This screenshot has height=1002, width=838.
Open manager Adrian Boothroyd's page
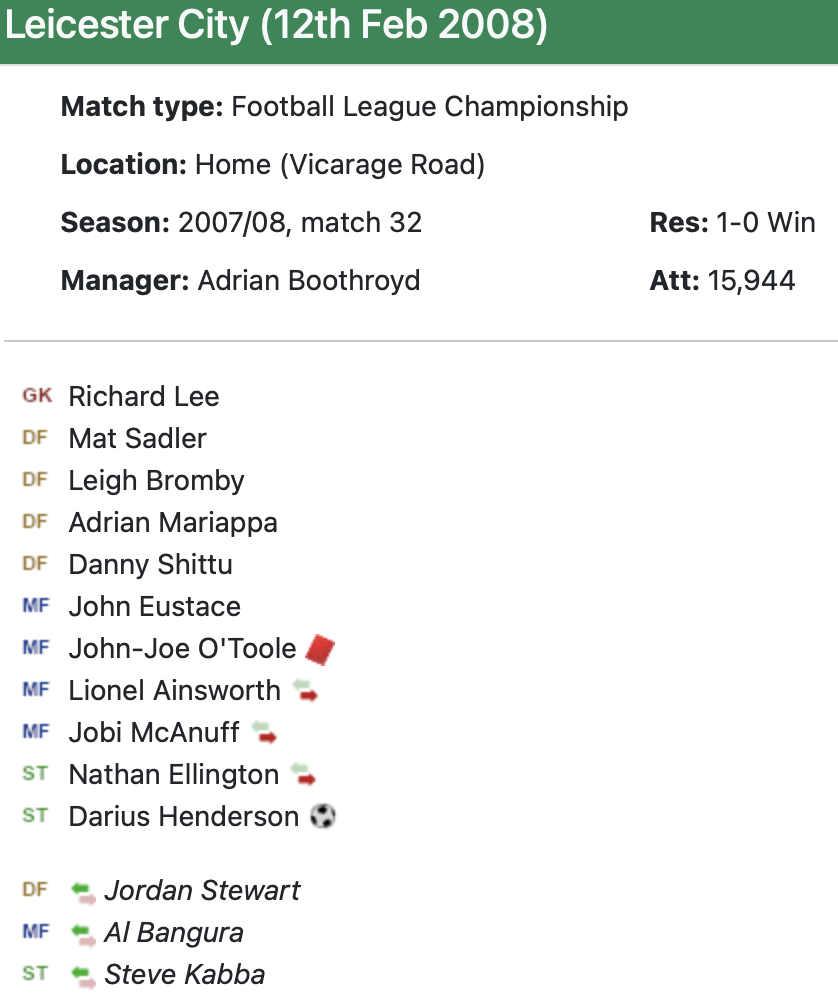click(309, 281)
